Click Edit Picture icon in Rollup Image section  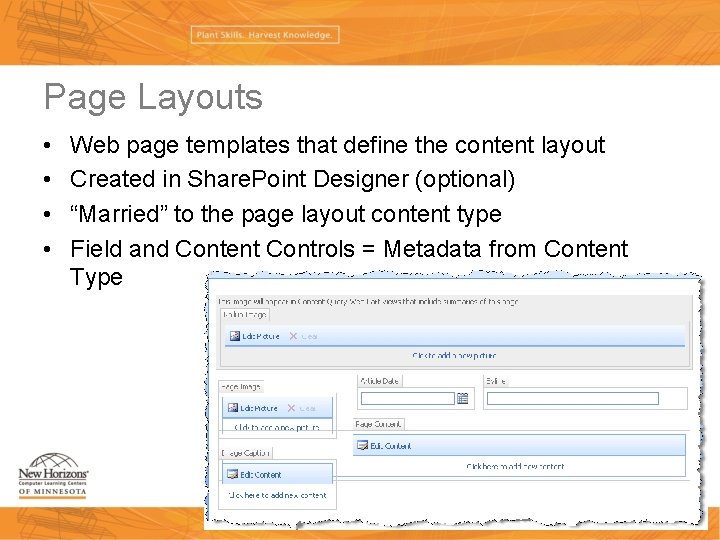coord(235,336)
